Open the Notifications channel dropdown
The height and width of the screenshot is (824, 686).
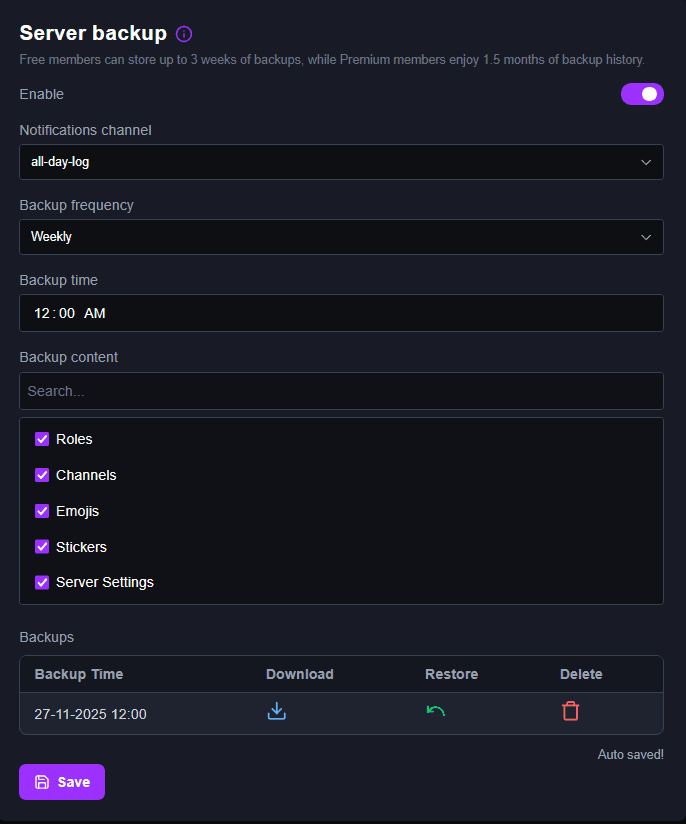tap(341, 161)
